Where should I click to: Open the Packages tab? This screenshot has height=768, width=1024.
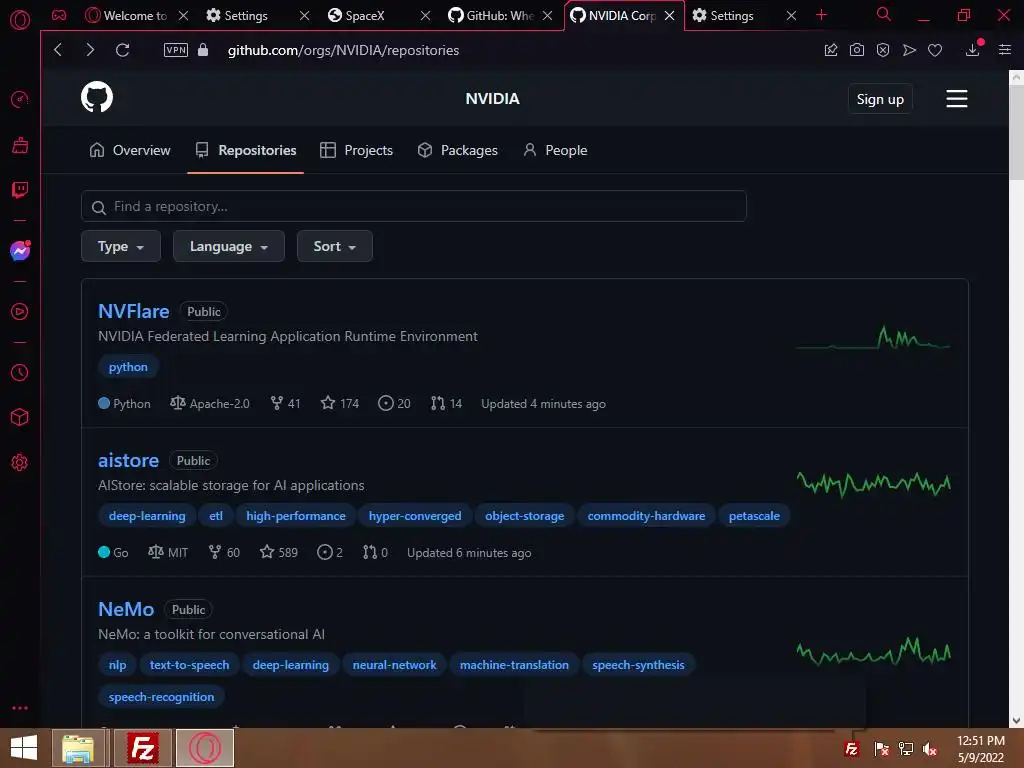tap(458, 150)
